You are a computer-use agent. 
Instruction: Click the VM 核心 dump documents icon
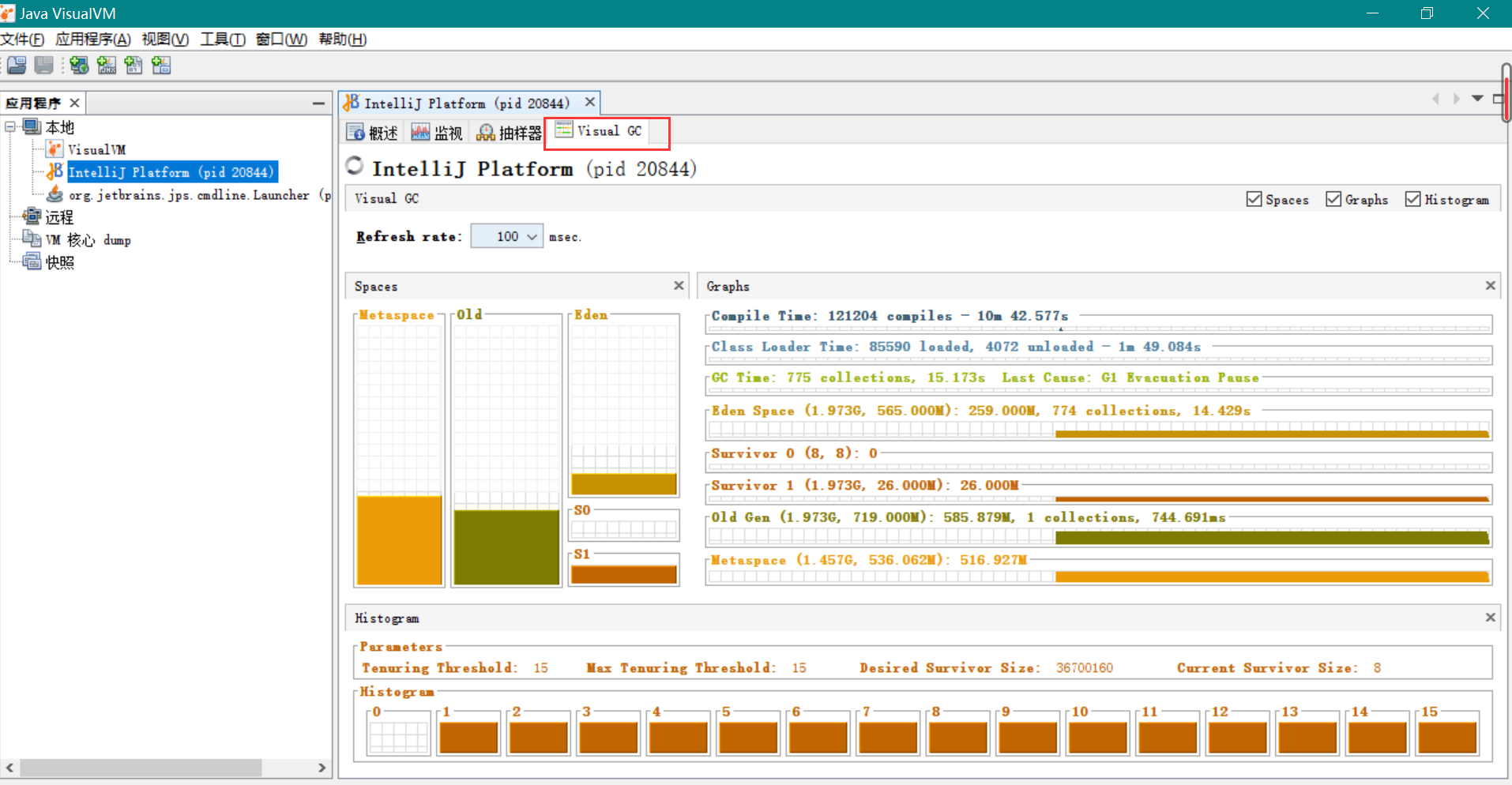point(32,239)
